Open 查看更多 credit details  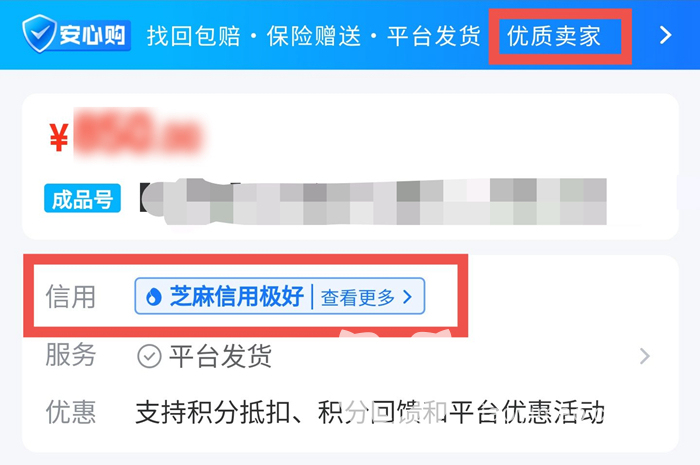click(358, 297)
